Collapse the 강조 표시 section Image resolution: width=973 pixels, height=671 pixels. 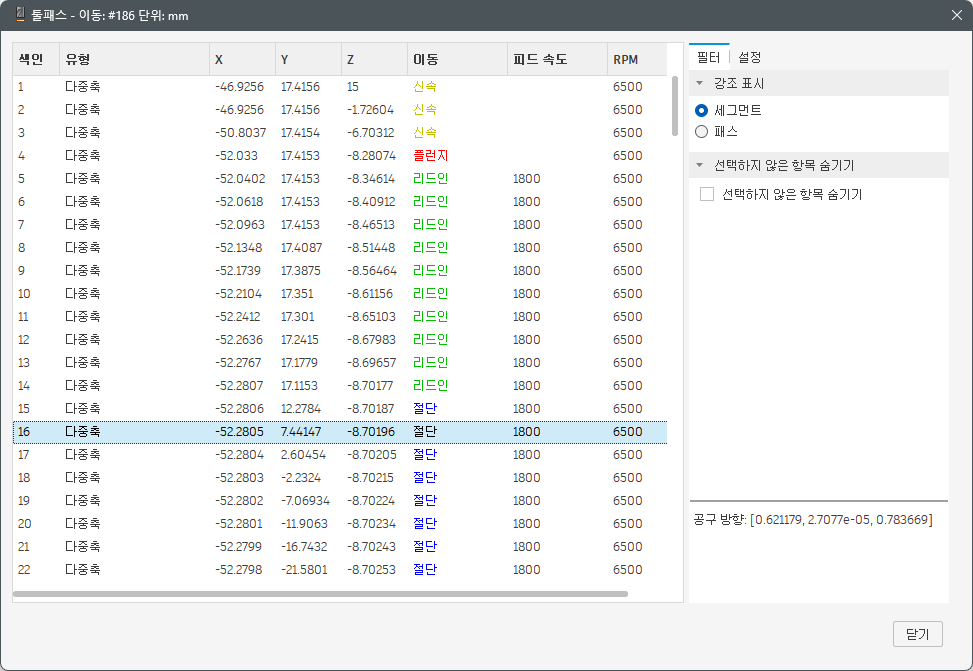tap(699, 83)
